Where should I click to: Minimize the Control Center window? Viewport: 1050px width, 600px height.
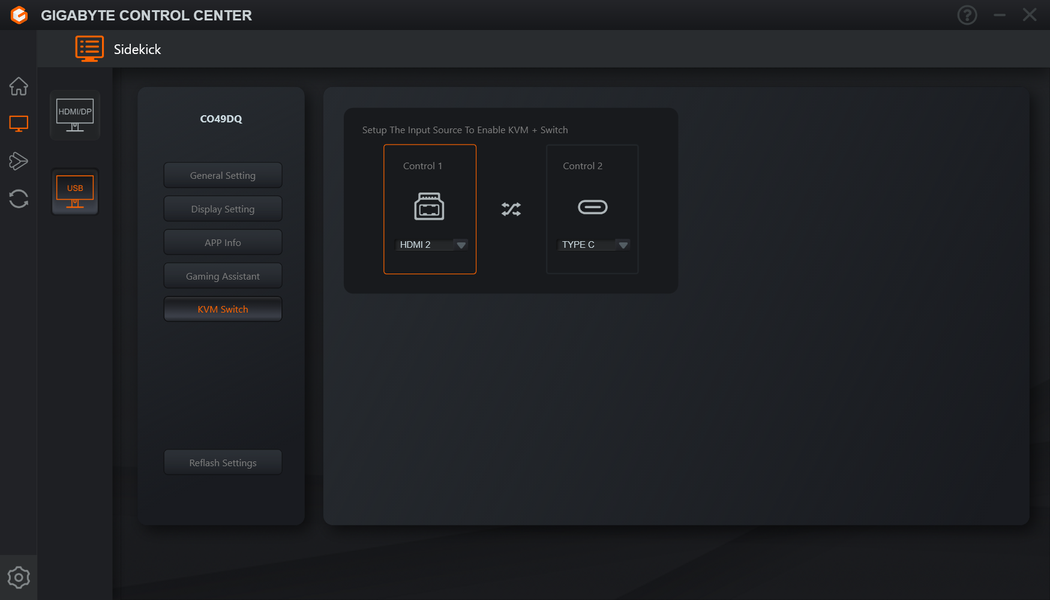click(x=999, y=15)
